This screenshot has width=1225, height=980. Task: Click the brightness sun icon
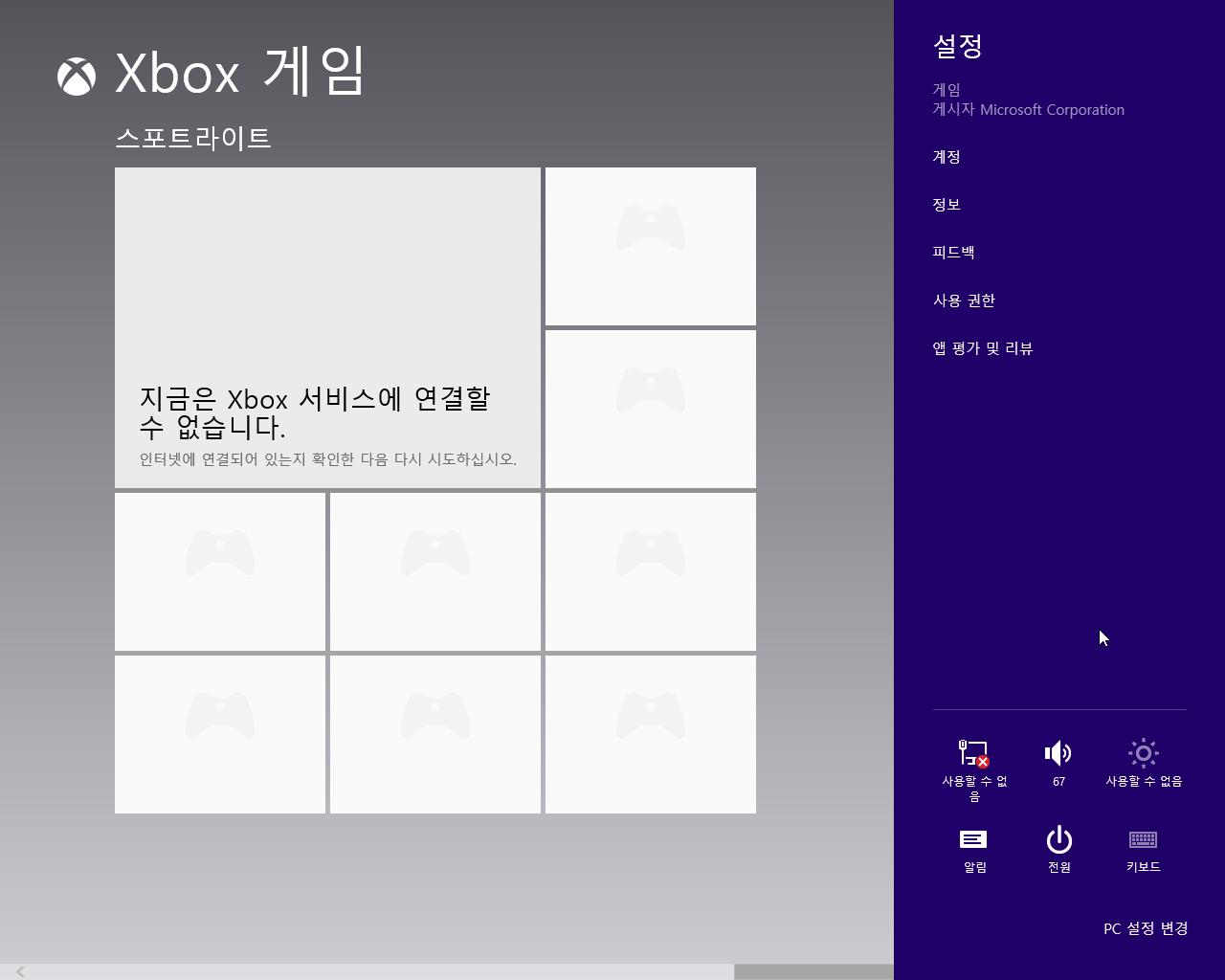1144,753
